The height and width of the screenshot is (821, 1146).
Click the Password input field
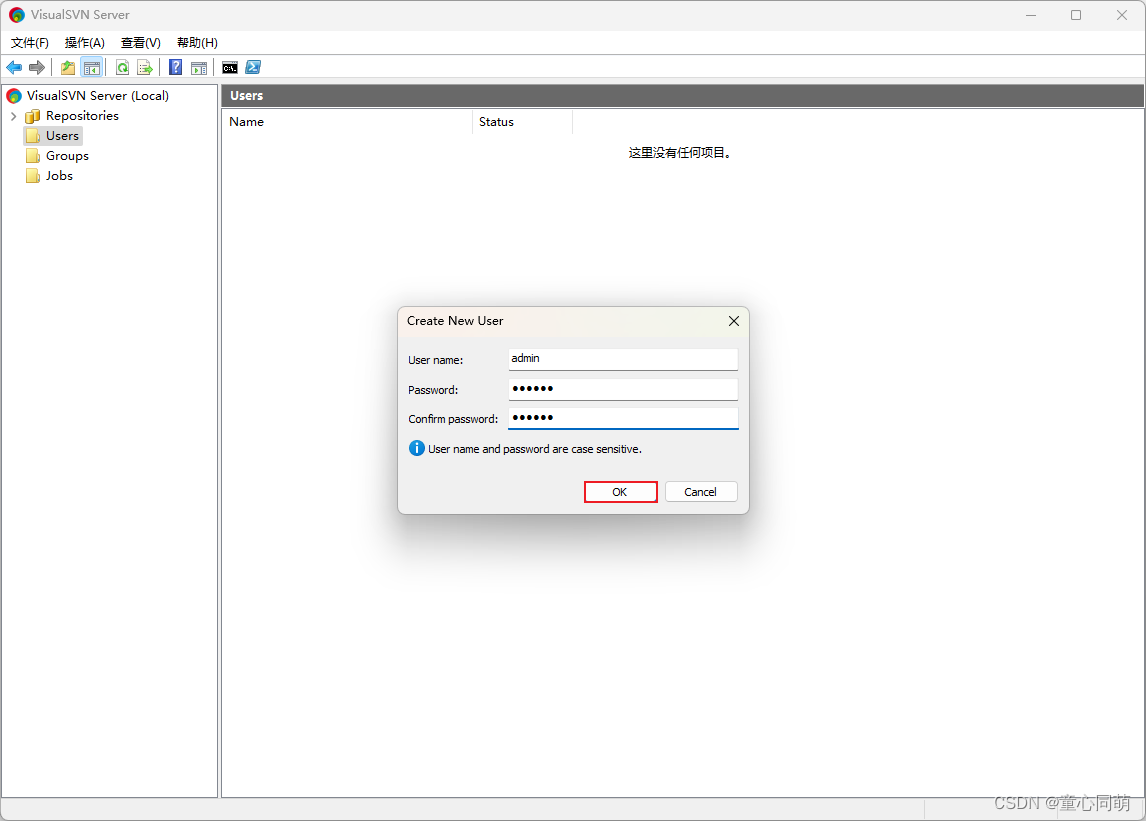pos(623,389)
